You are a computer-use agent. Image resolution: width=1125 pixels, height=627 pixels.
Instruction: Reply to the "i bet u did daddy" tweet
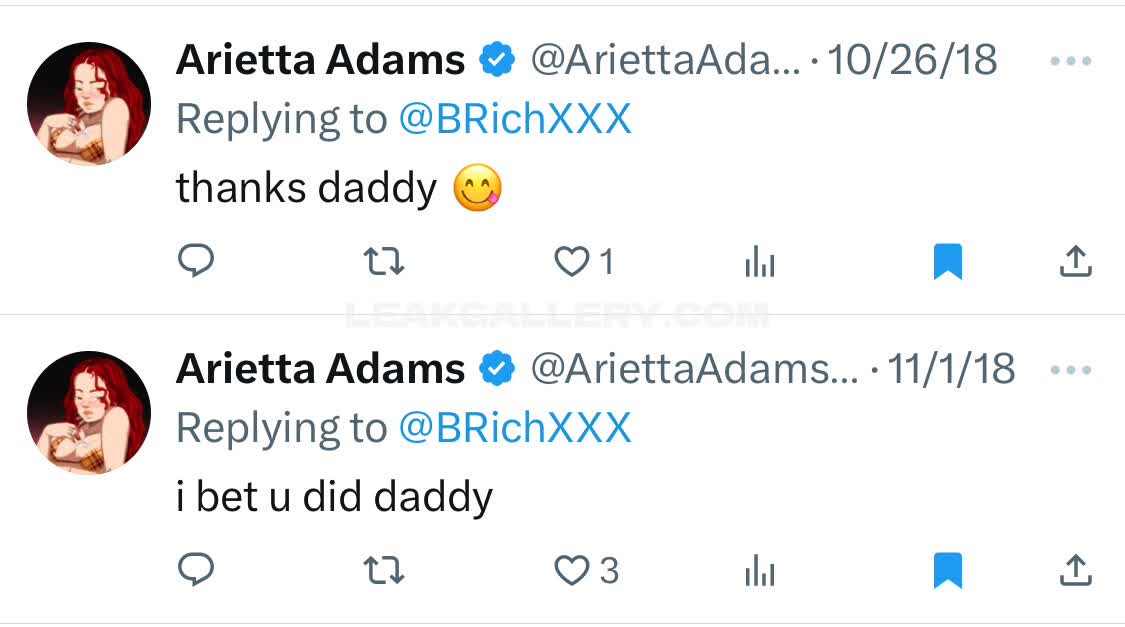196,571
